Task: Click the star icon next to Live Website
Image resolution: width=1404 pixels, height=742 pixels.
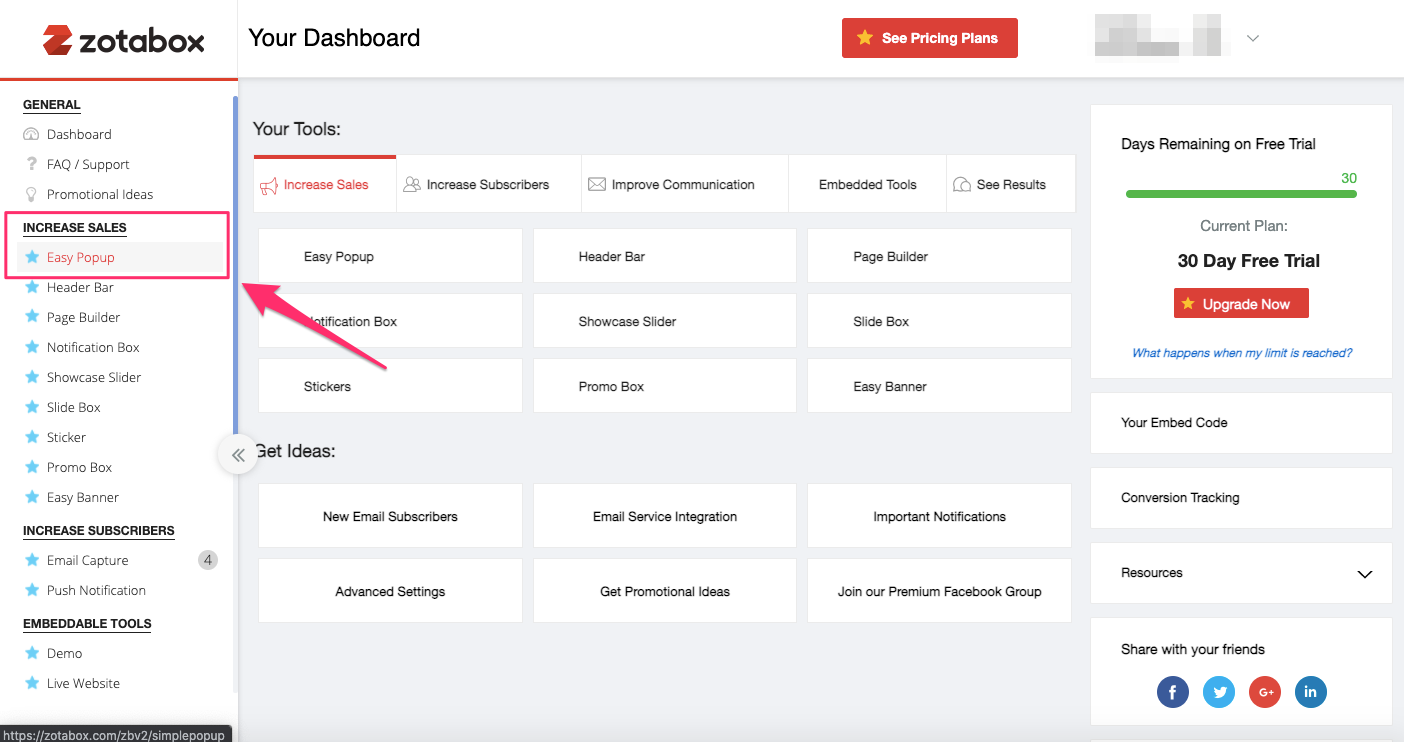Action: 32,683
